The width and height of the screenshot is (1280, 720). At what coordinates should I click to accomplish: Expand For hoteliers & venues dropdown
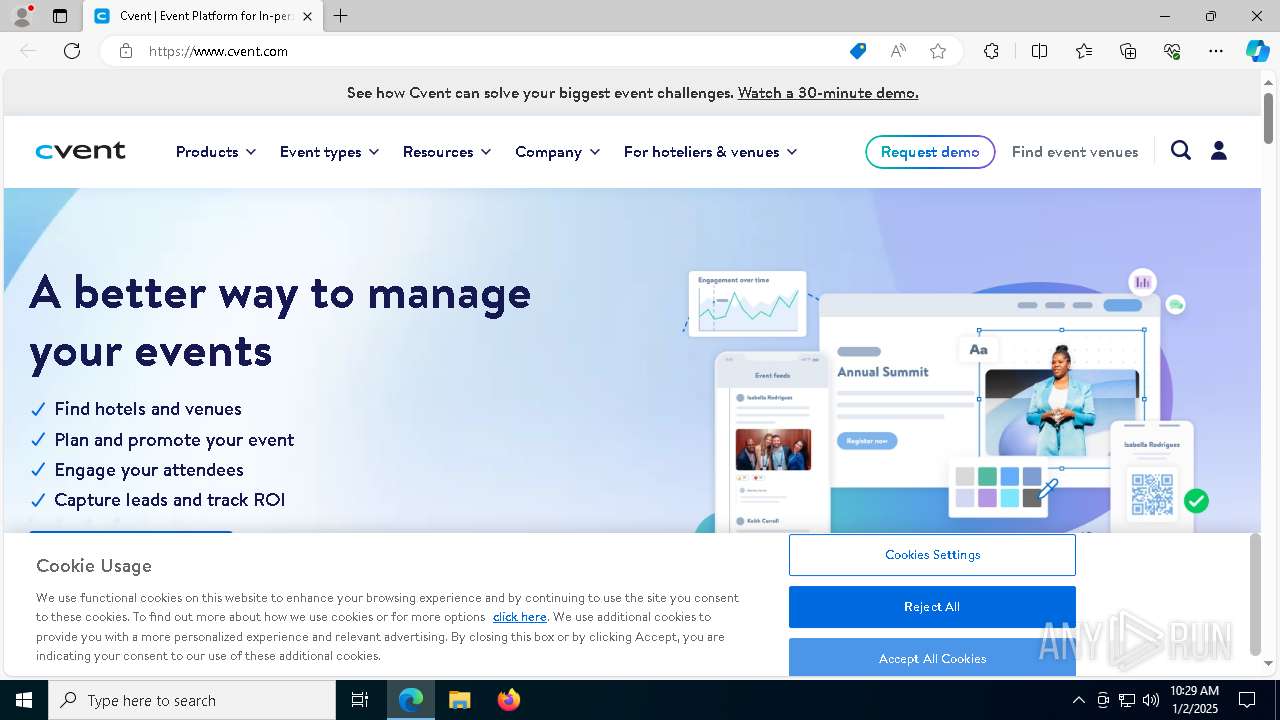click(x=710, y=152)
